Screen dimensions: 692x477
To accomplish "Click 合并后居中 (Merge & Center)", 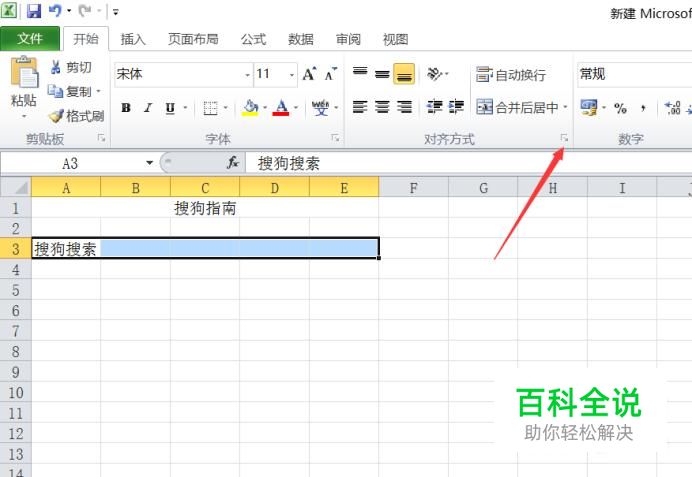I will pyautogui.click(x=517, y=107).
